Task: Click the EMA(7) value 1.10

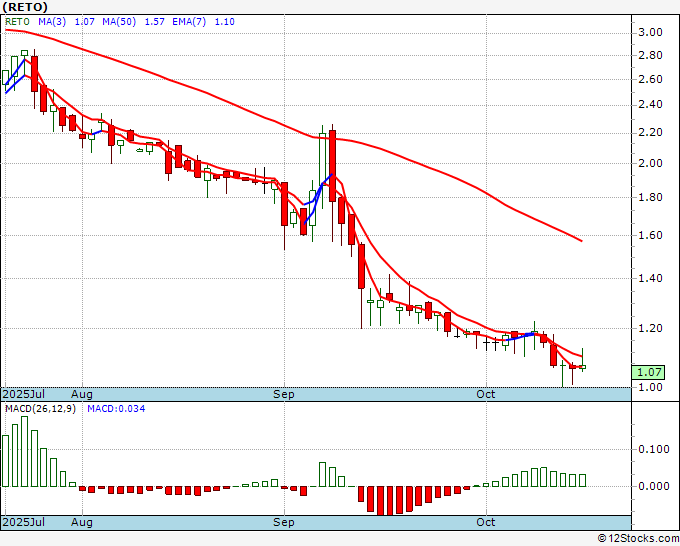Action: click(x=225, y=22)
